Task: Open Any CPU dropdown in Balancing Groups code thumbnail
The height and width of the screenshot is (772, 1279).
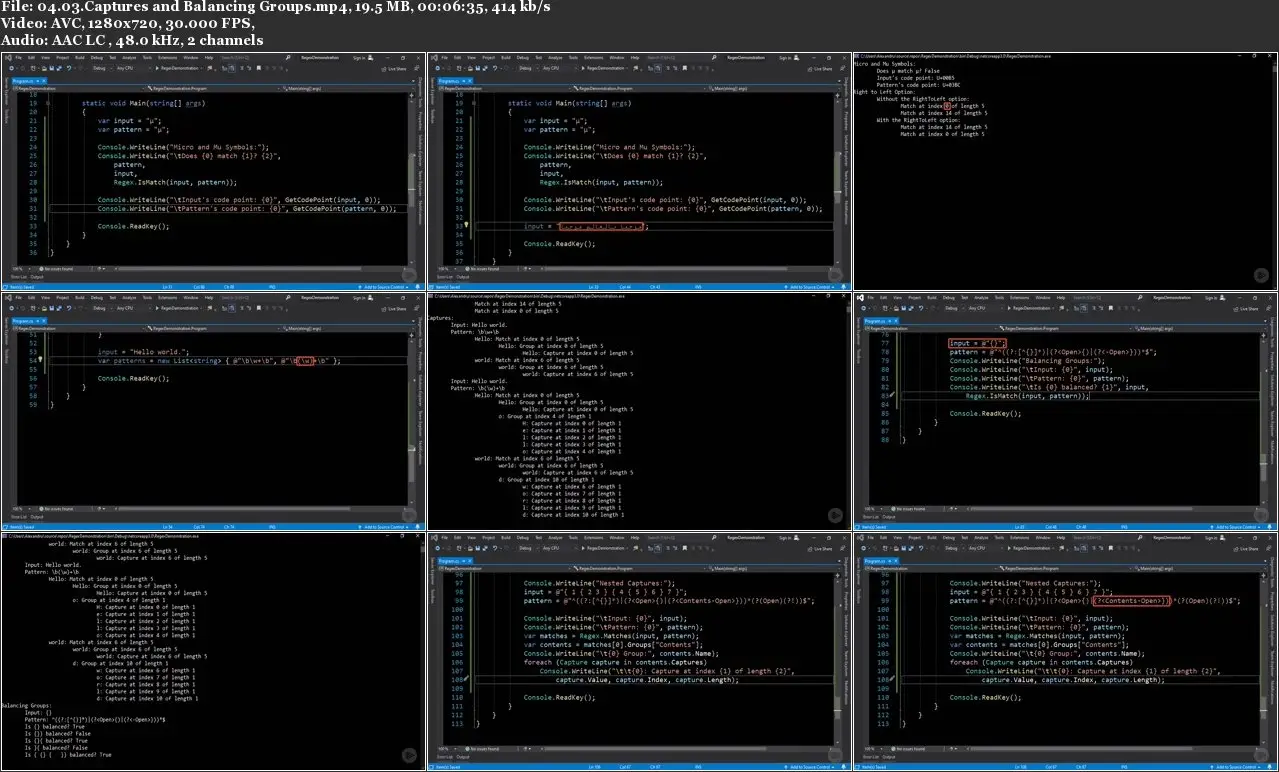Action: [x=978, y=309]
